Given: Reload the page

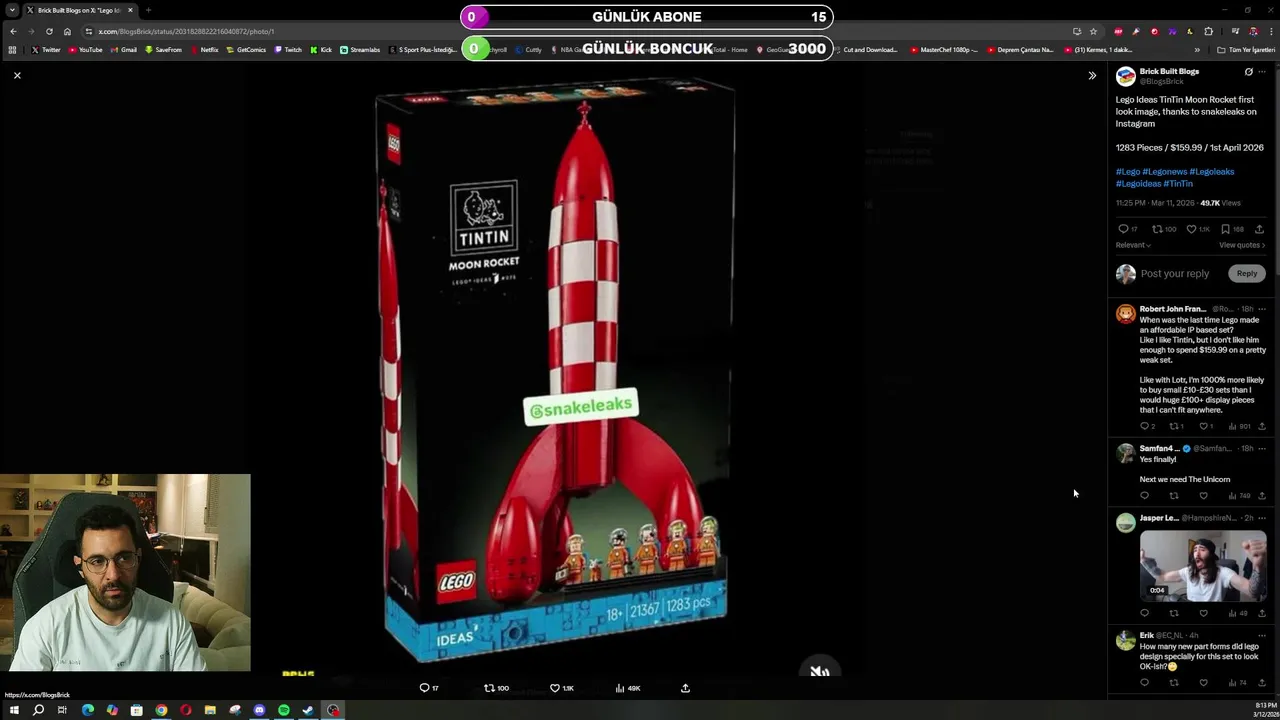Looking at the screenshot, I should tap(49, 31).
